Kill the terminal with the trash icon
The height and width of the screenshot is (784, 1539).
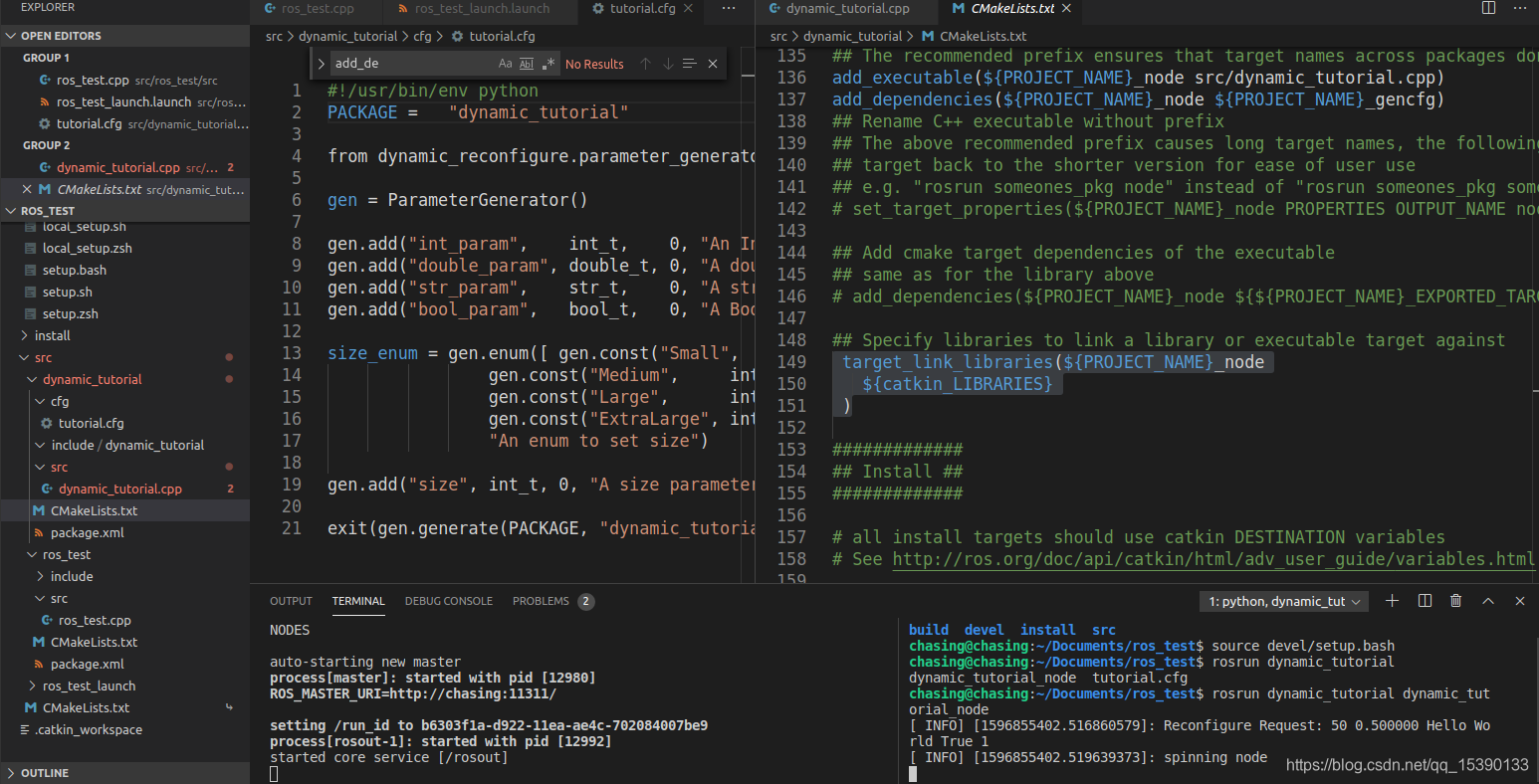click(x=1456, y=601)
